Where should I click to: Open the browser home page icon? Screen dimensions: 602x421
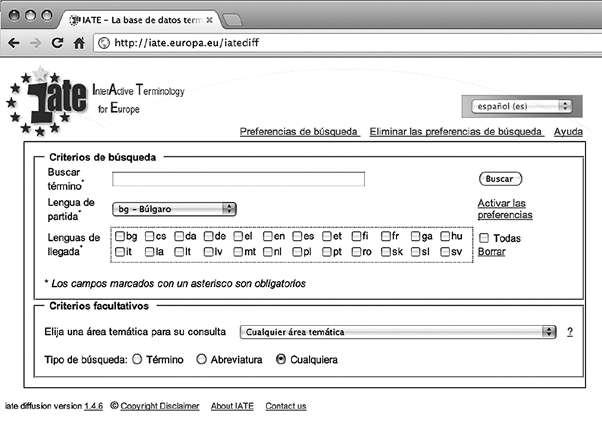(79, 43)
